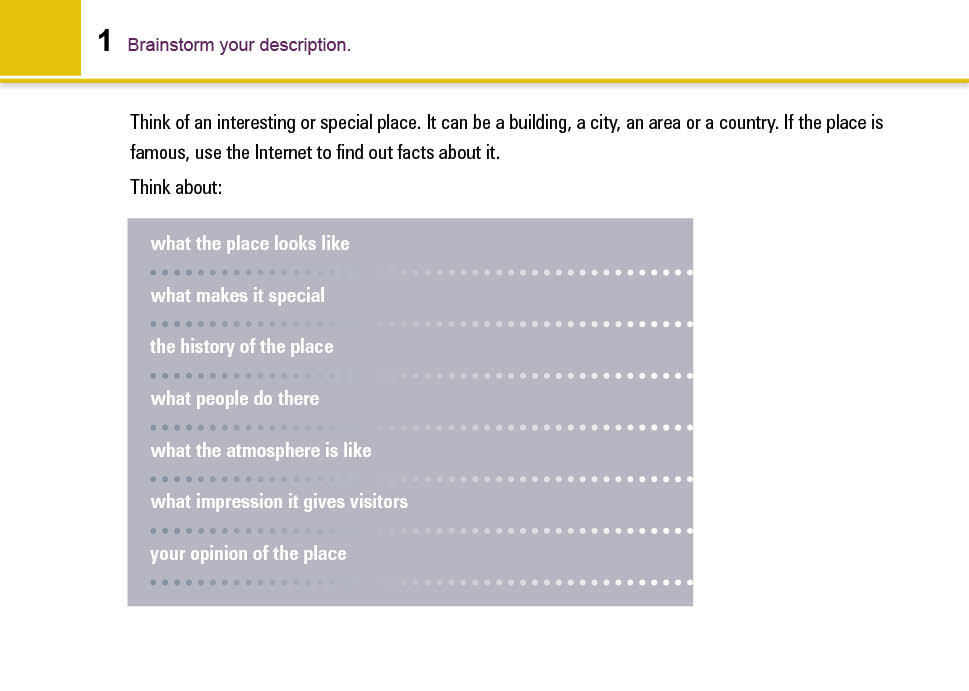Click the instruction paragraph about a special place
This screenshot has height=691, width=969.
click(506, 138)
